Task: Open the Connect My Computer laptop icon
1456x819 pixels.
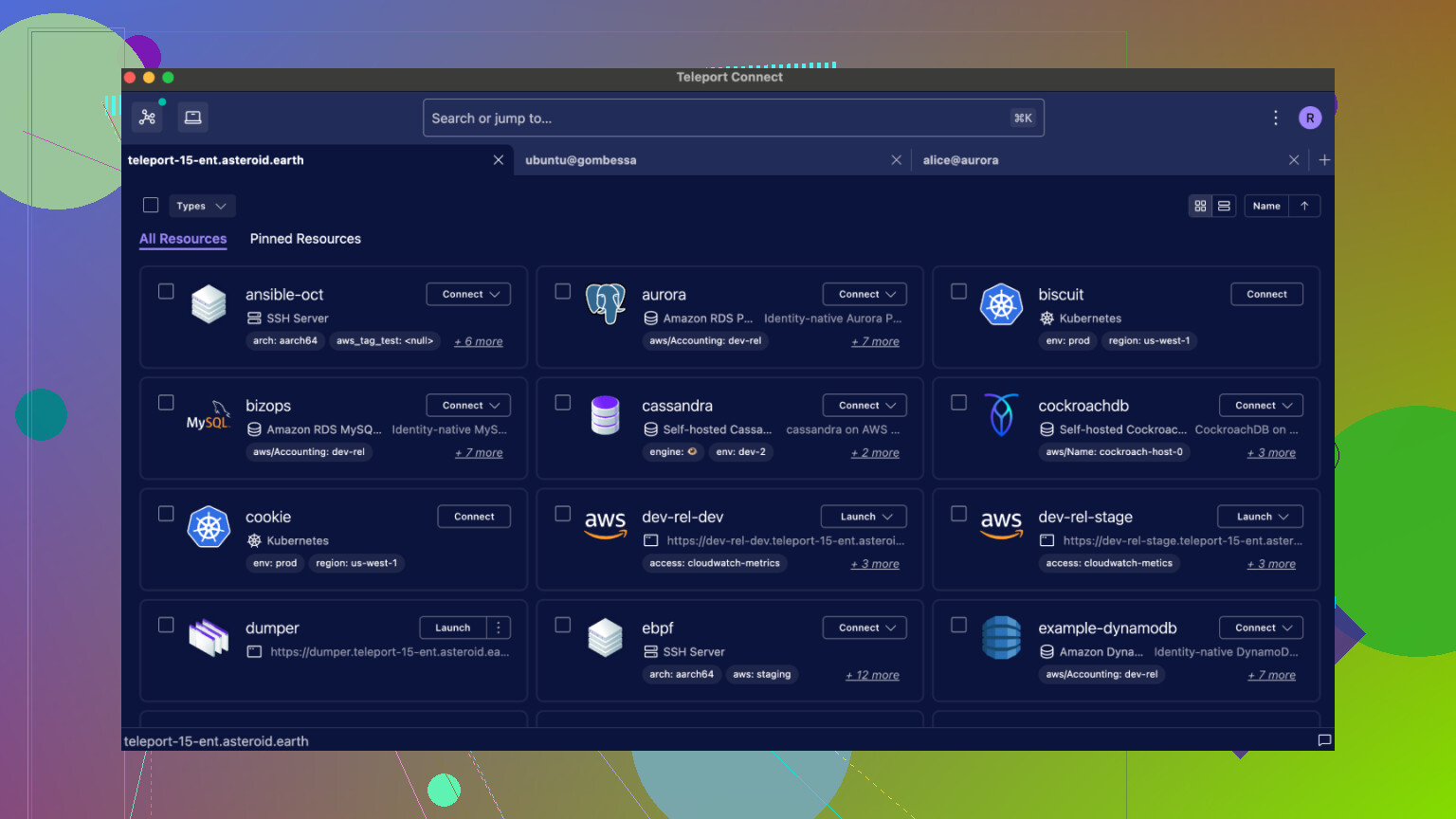Action: click(192, 118)
